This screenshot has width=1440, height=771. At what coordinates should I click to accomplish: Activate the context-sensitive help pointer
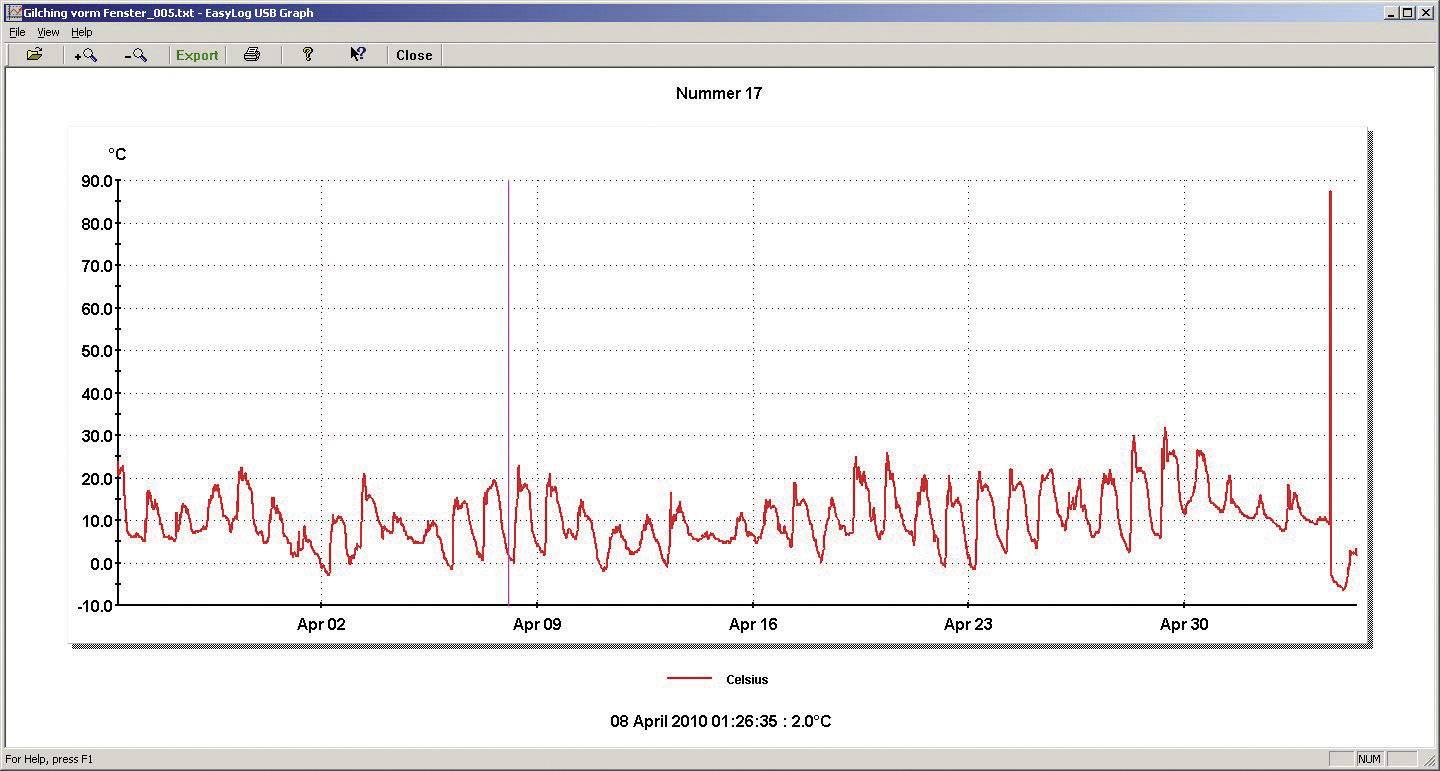358,54
